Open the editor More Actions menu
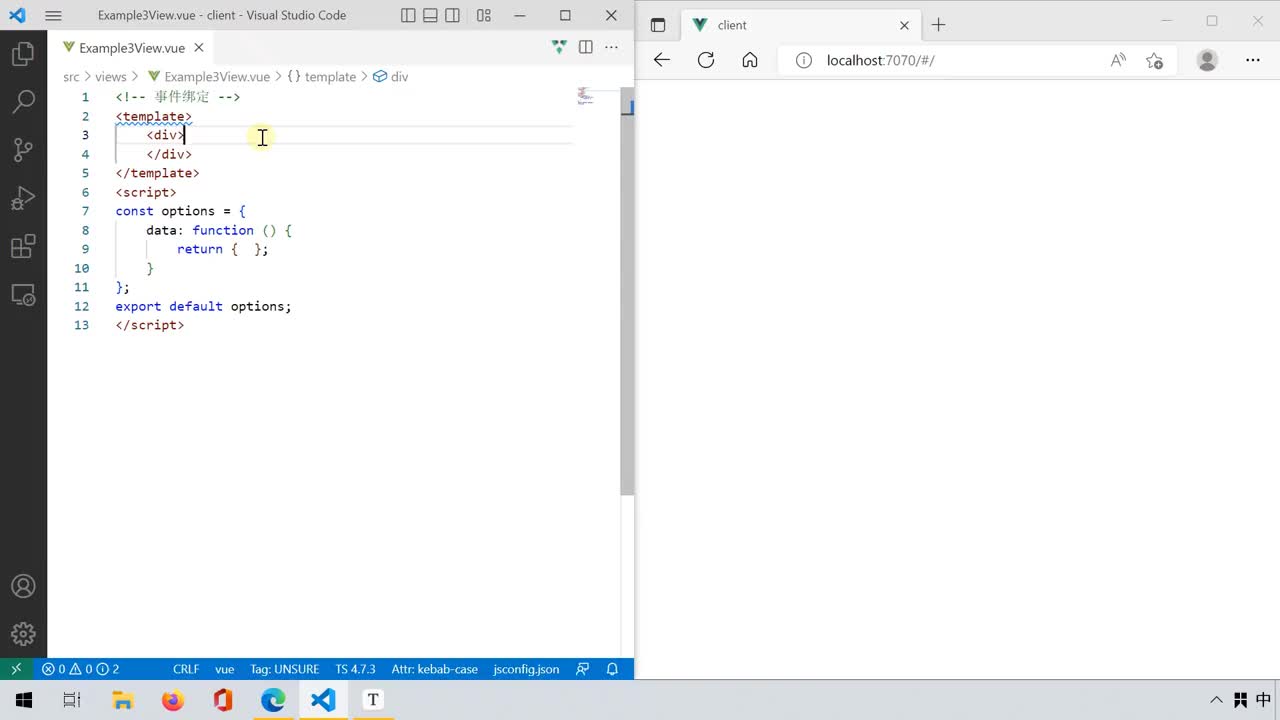The image size is (1280, 720). (x=612, y=47)
